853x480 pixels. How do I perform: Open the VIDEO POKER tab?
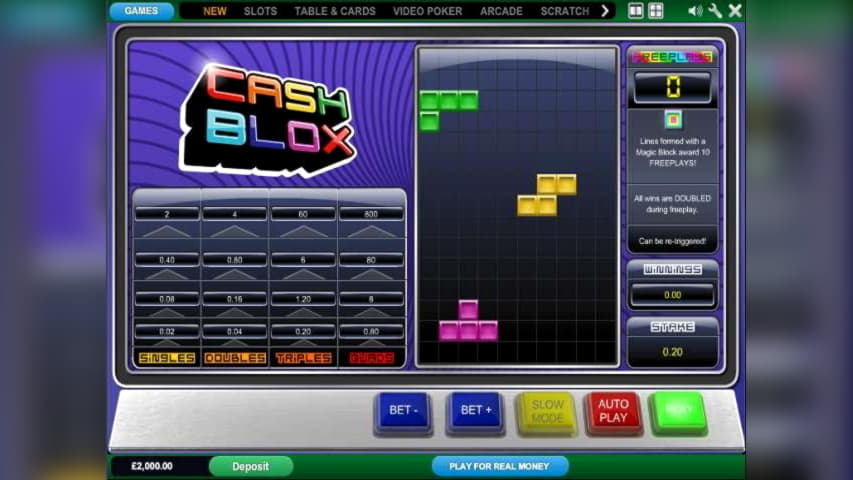(x=428, y=11)
